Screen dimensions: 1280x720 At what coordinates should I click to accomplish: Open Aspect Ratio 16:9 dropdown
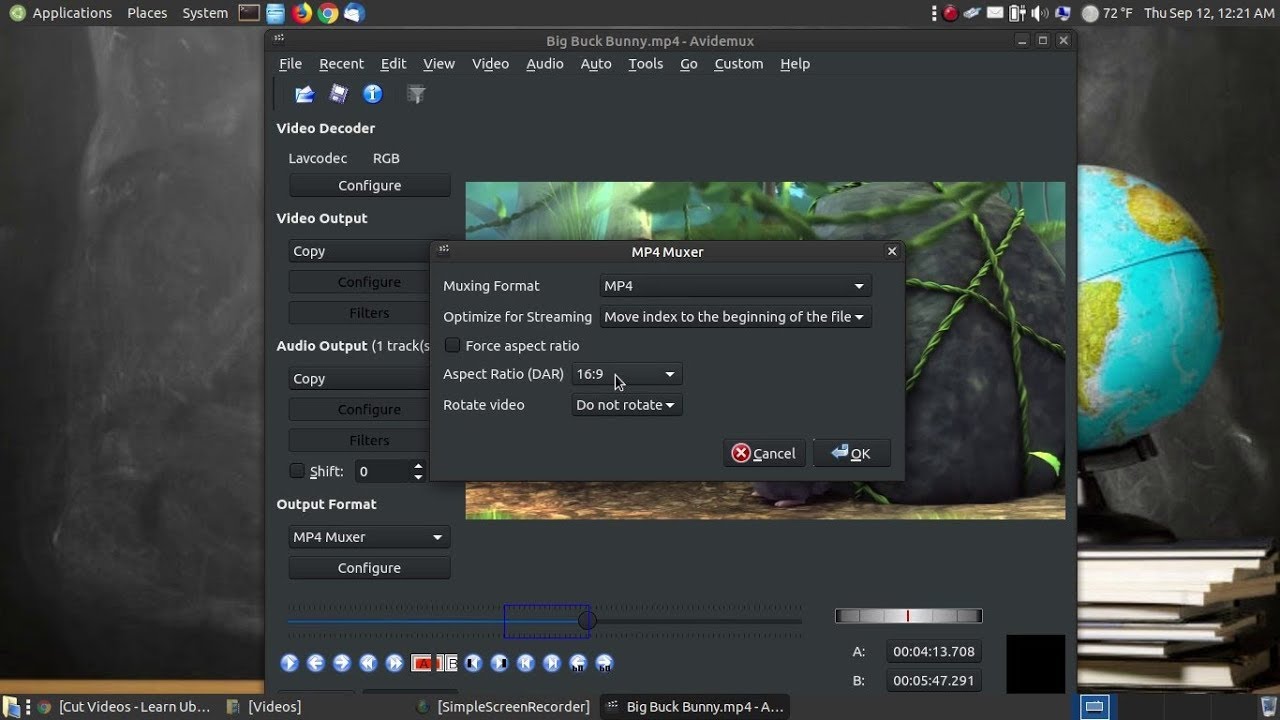coord(627,374)
